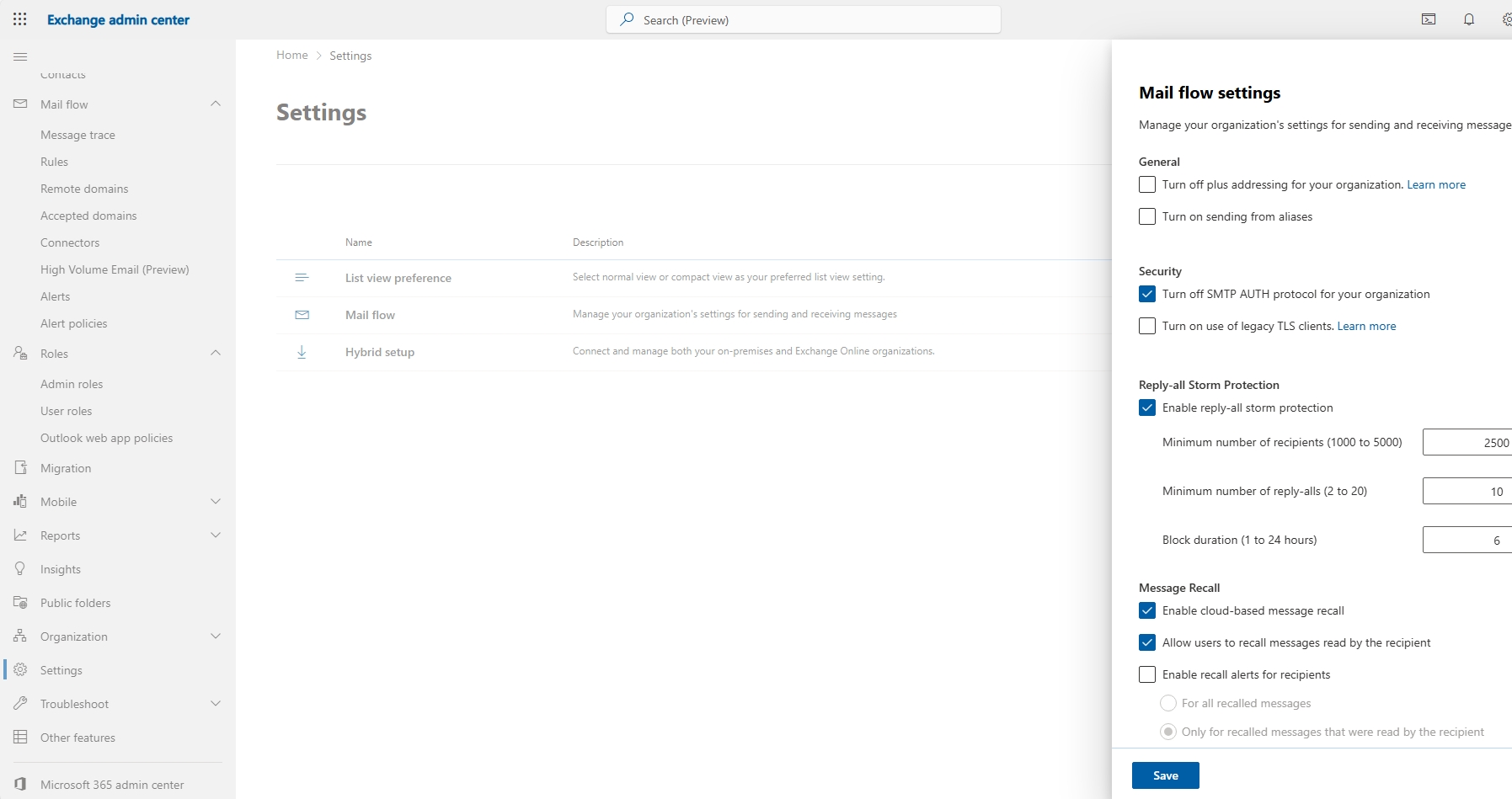The image size is (1512, 799).
Task: Click the search magnifier icon
Action: pyautogui.click(x=627, y=19)
